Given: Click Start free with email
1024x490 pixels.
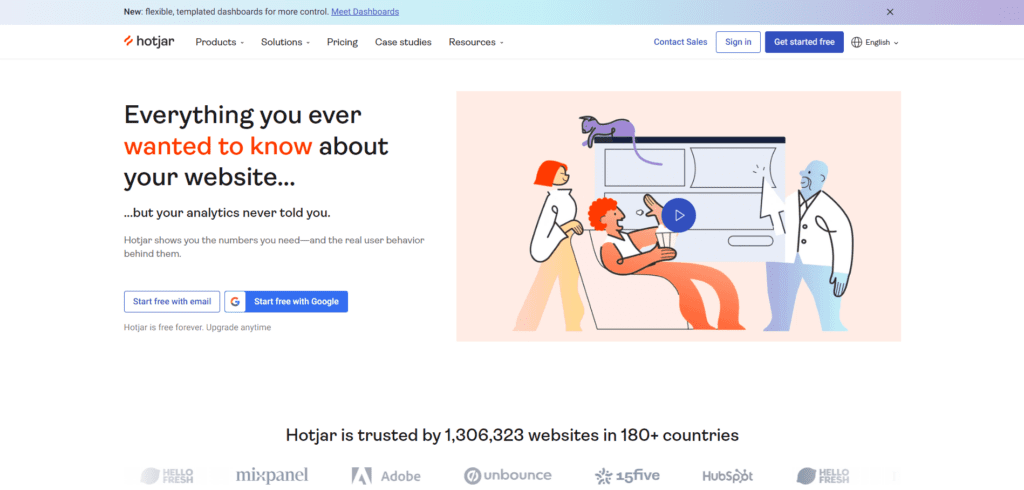Looking at the screenshot, I should (x=172, y=302).
